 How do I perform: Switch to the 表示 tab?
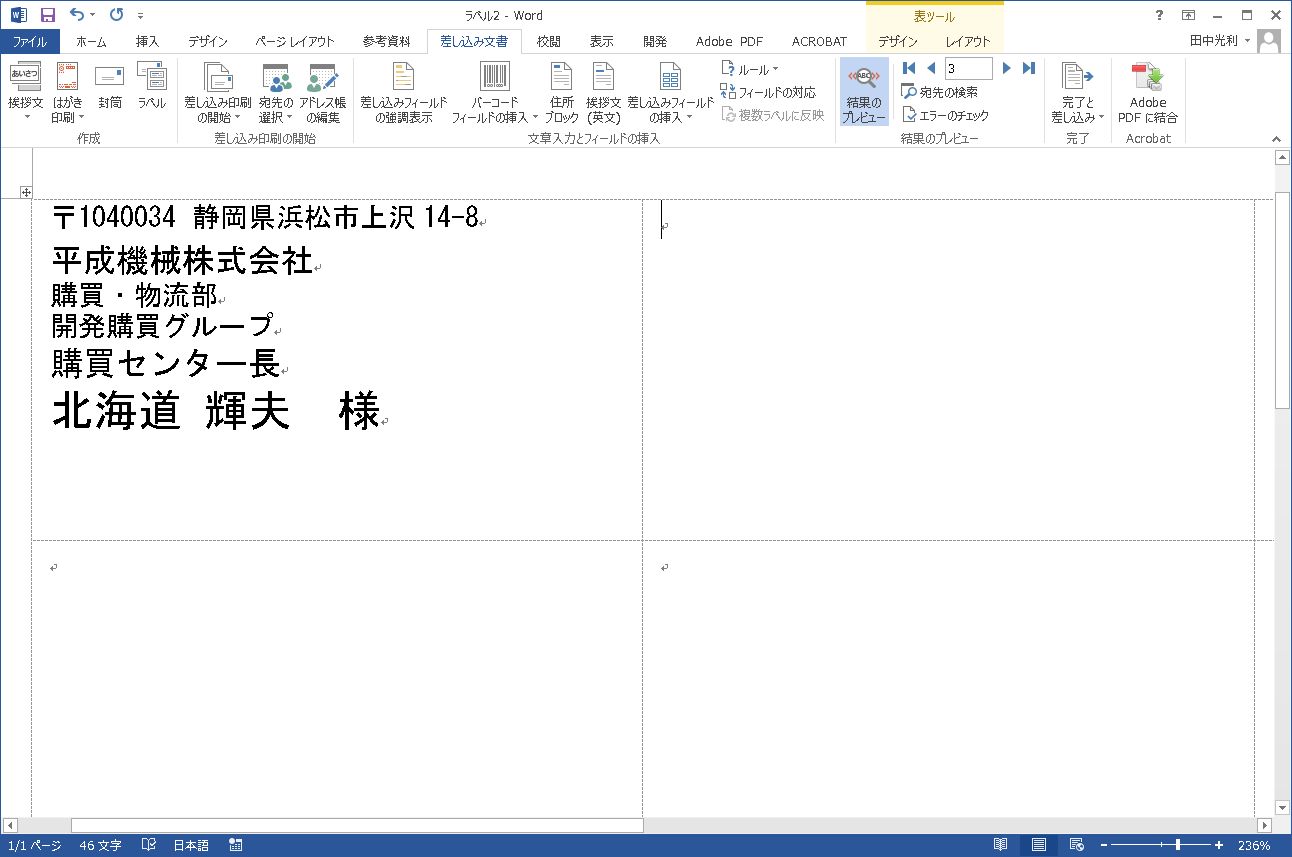(x=601, y=41)
